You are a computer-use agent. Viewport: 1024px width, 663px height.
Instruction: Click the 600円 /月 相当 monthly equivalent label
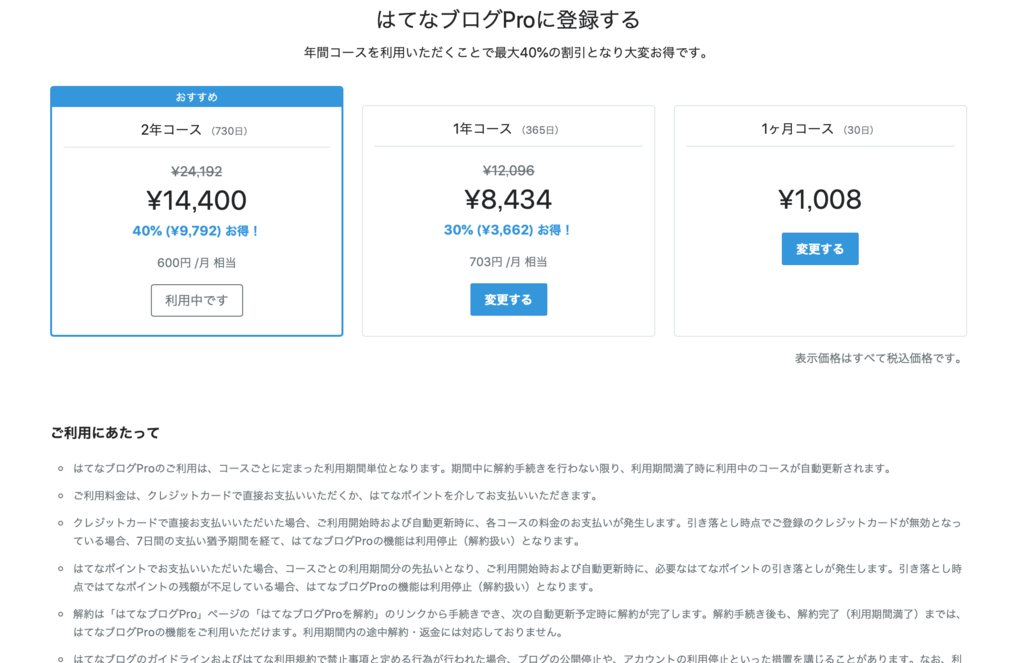coord(196,261)
